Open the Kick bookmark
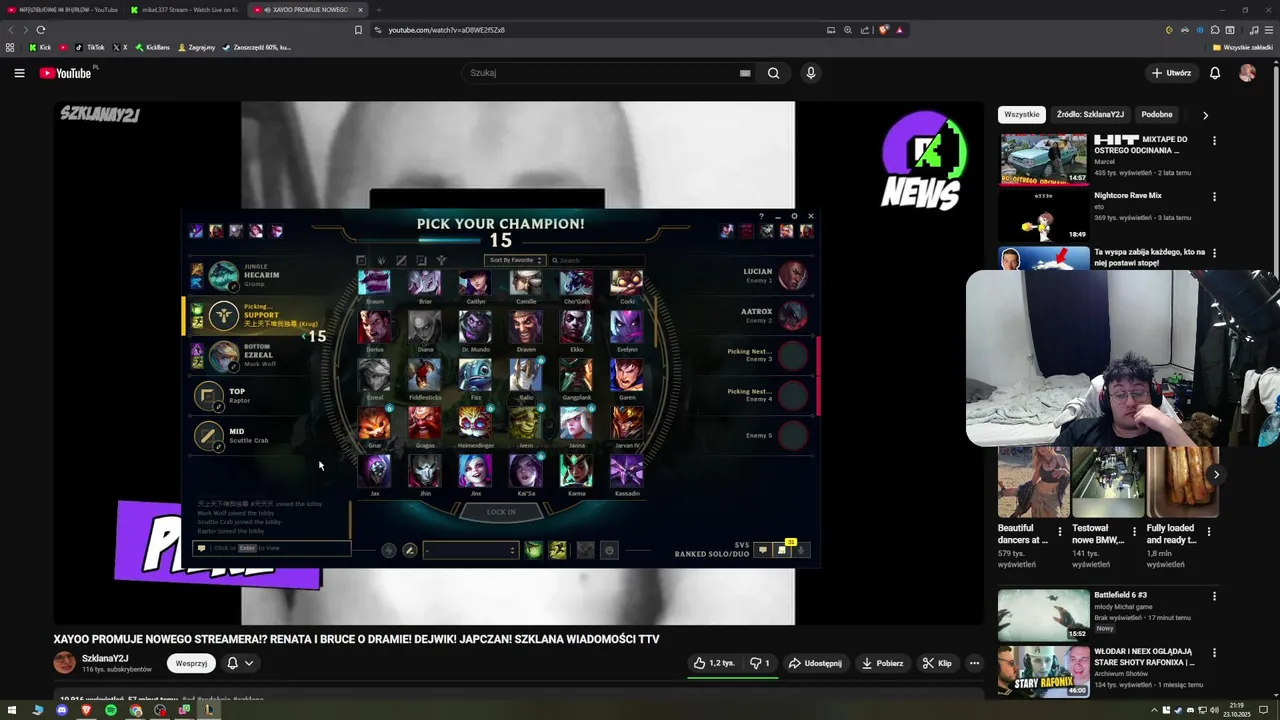1280x720 pixels. [40, 47]
